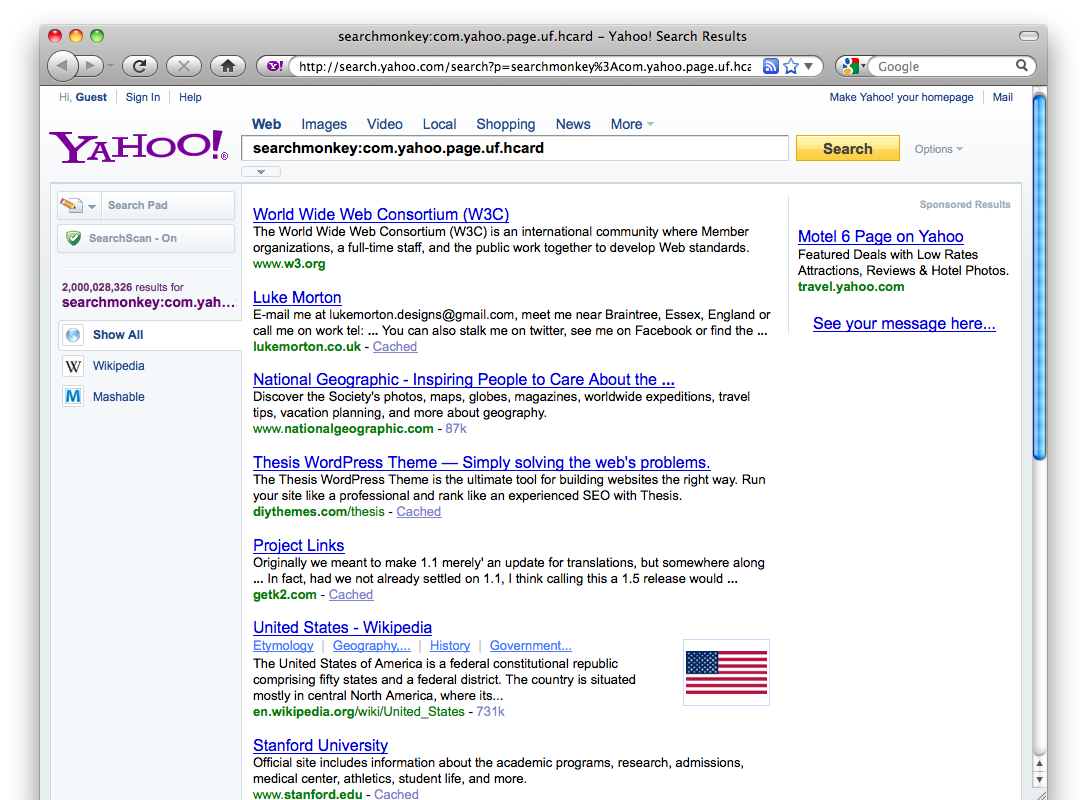The image size is (1087, 800).
Task: Filter results by Mashable
Action: (x=119, y=397)
